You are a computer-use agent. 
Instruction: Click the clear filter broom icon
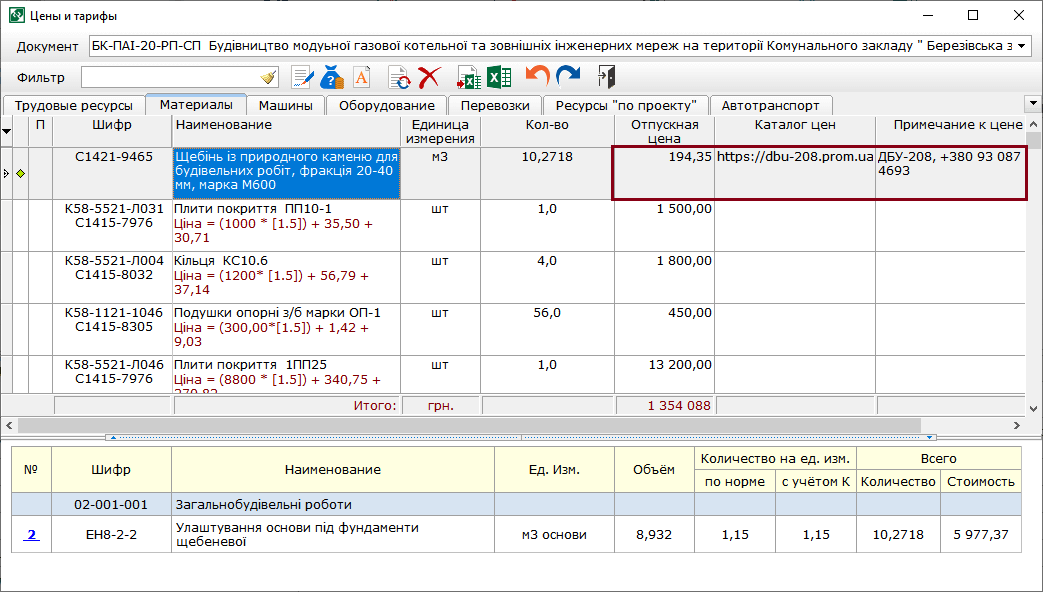tap(268, 77)
